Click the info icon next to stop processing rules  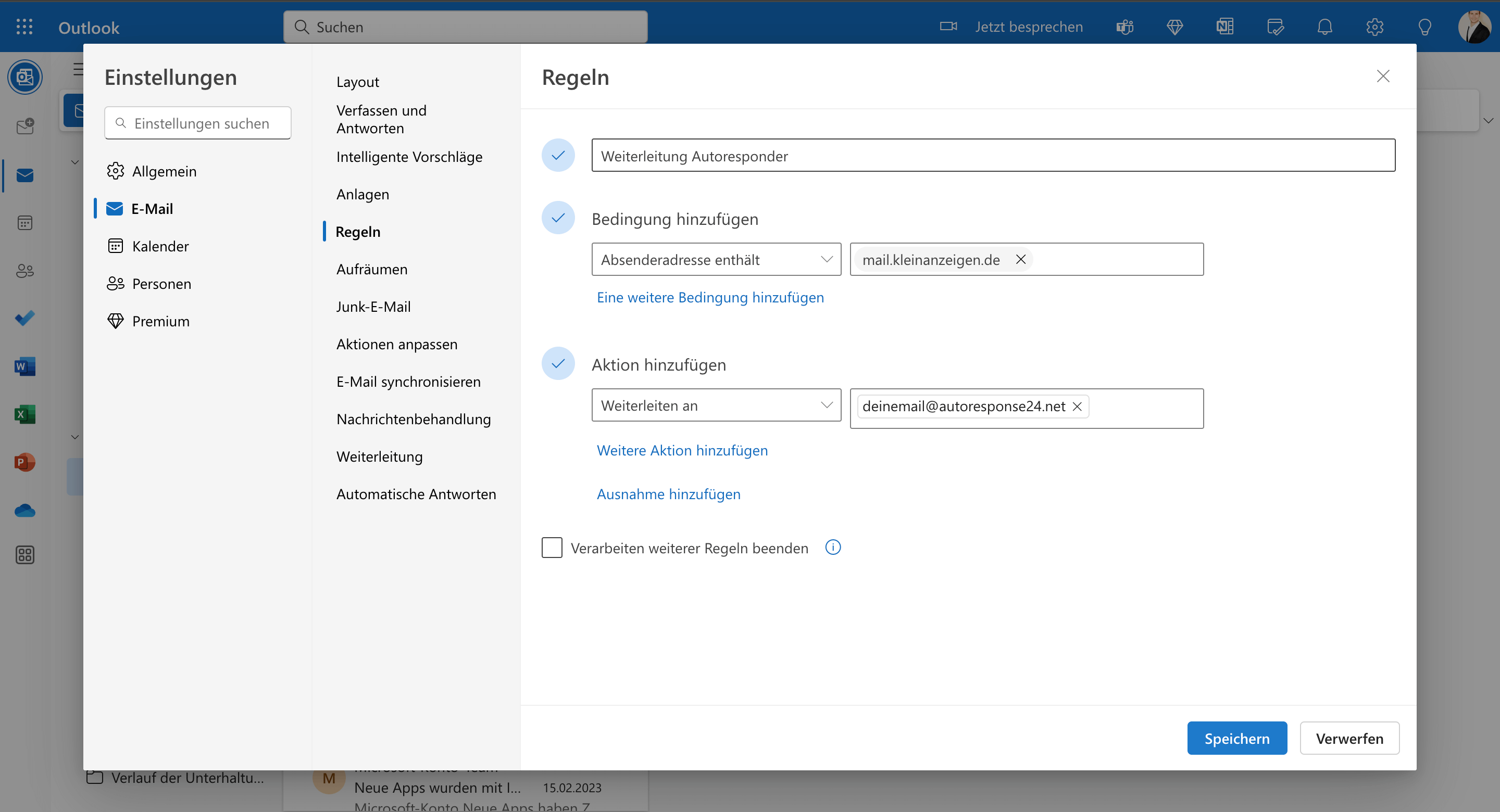point(833,547)
